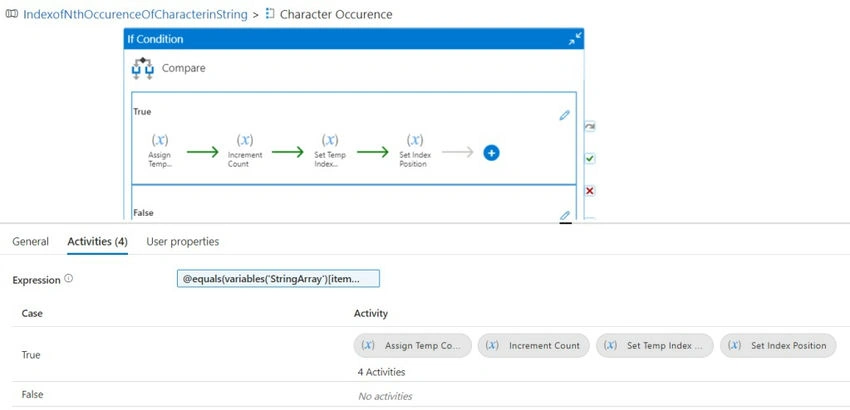Viewport: 850px width, 410px height.
Task: Open Increment Count activity chip
Action: tap(533, 345)
